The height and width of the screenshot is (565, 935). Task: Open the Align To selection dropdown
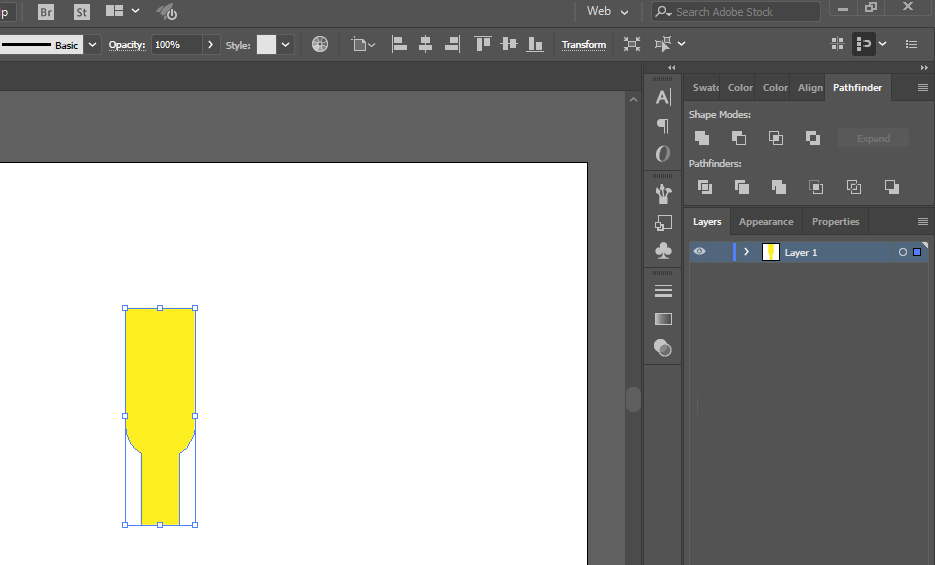[x=363, y=45]
